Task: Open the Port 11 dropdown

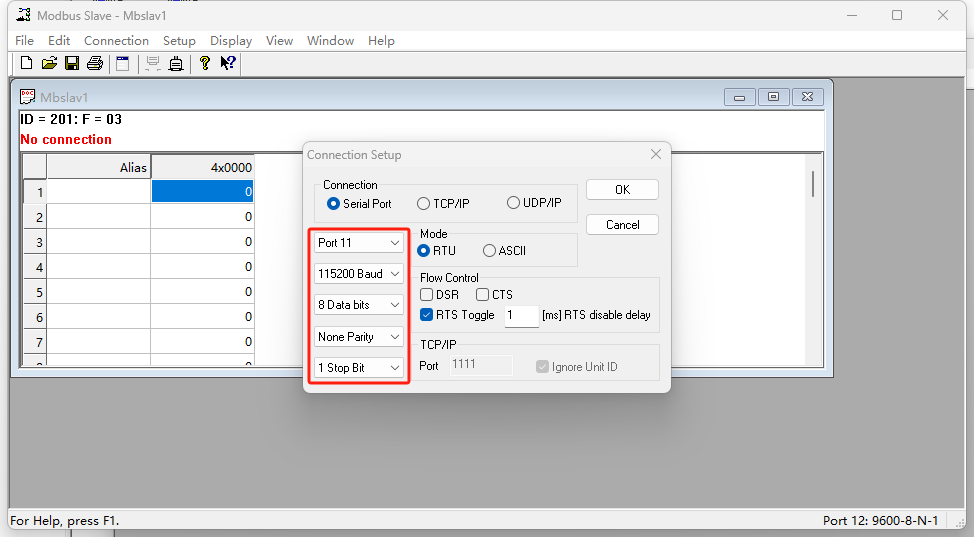Action: [x=359, y=243]
